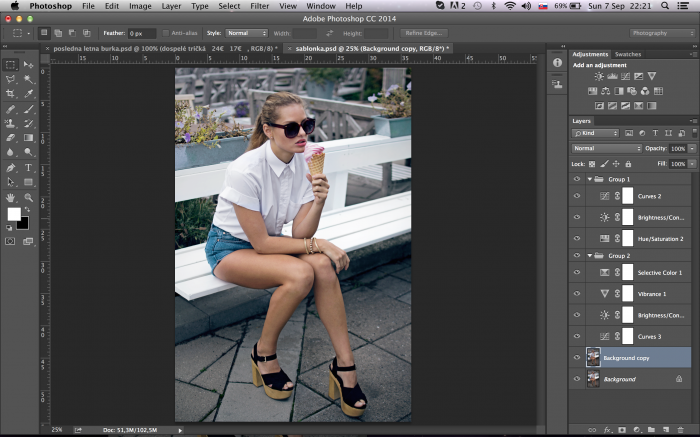
Task: Select the Background copy layer thumbnail
Action: pos(593,358)
